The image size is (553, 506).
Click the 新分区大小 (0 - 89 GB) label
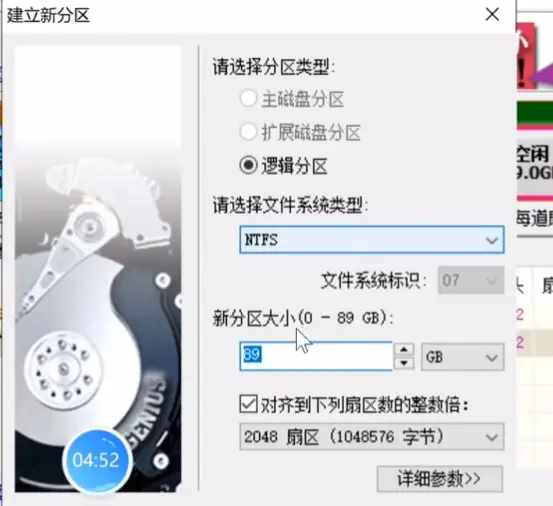tap(303, 319)
